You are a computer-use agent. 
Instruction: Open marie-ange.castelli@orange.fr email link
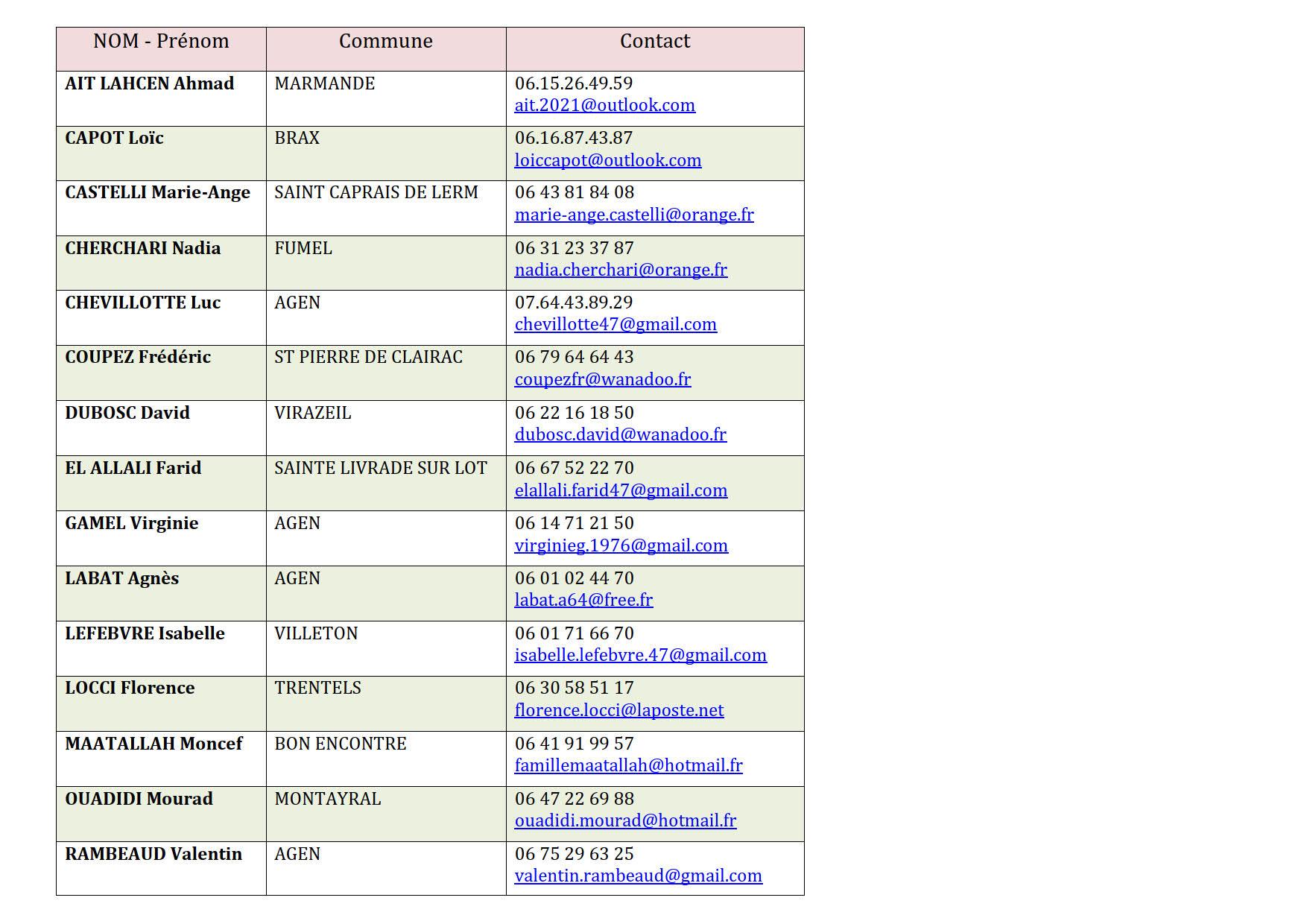(634, 215)
